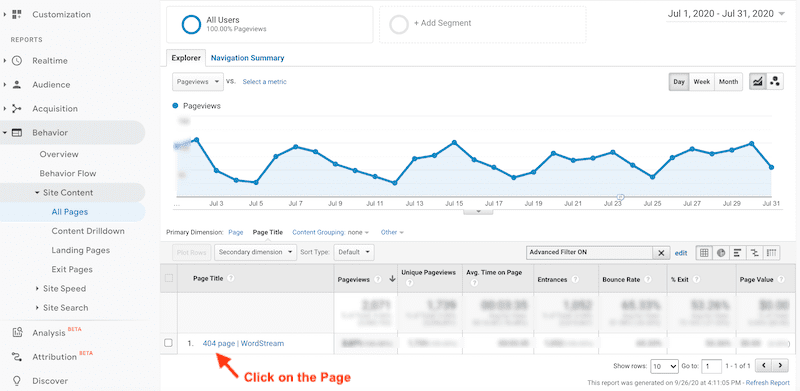Go to previous page arrow
Viewport: 800px width, 391px height.
point(764,365)
